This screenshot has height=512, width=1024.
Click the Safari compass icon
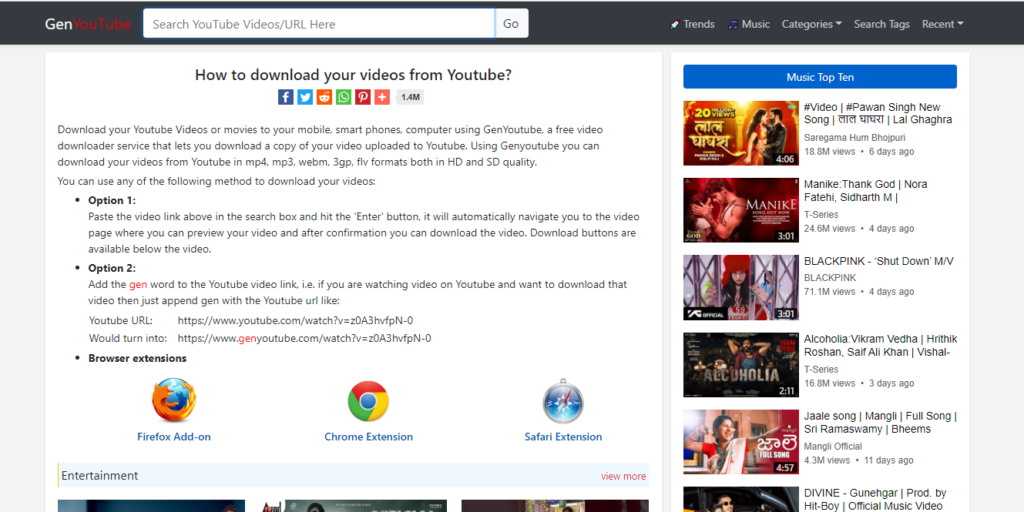[x=563, y=401]
